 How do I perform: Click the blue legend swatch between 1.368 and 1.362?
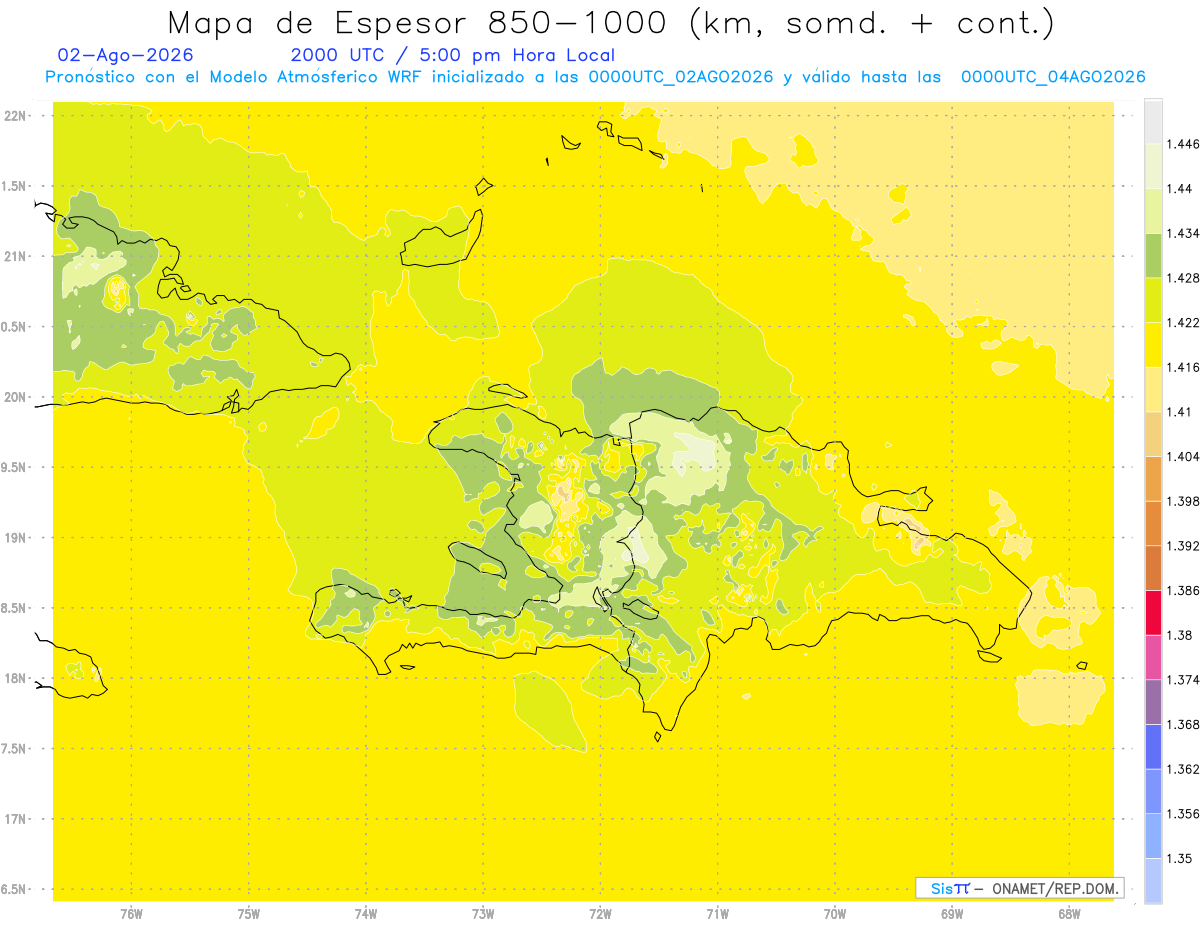click(1153, 746)
